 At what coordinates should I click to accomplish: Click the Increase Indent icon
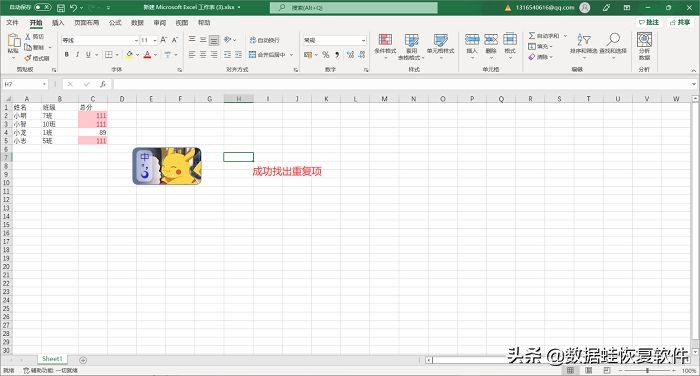coord(238,54)
